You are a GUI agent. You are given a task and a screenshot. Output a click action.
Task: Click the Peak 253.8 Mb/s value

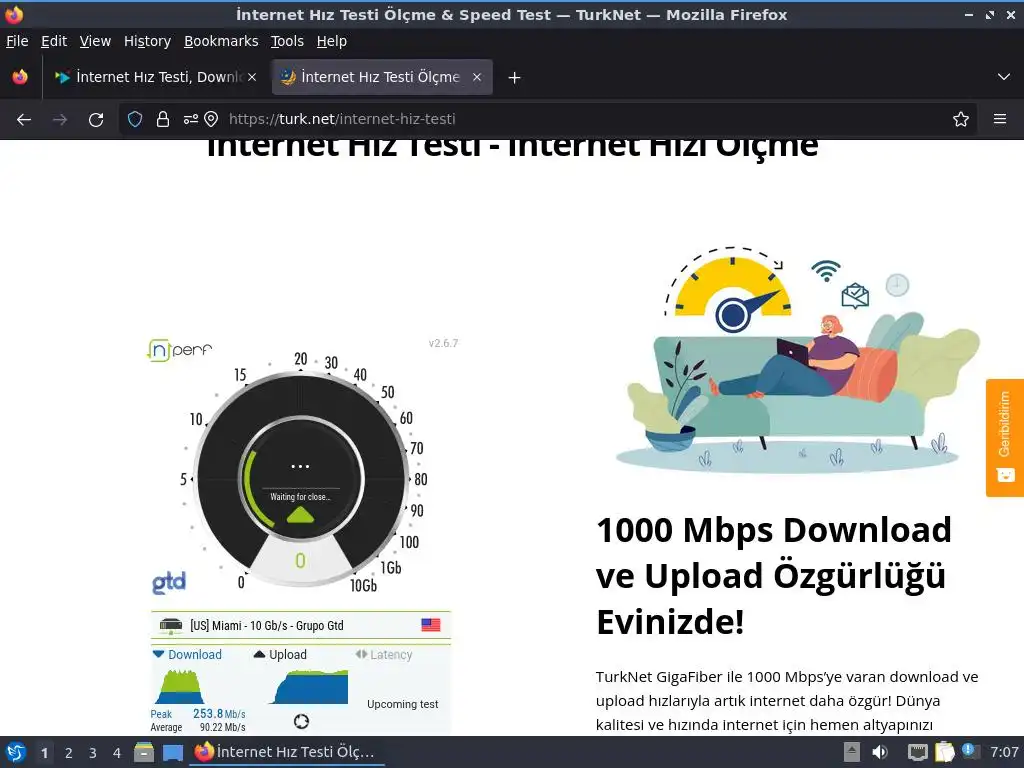tap(219, 714)
